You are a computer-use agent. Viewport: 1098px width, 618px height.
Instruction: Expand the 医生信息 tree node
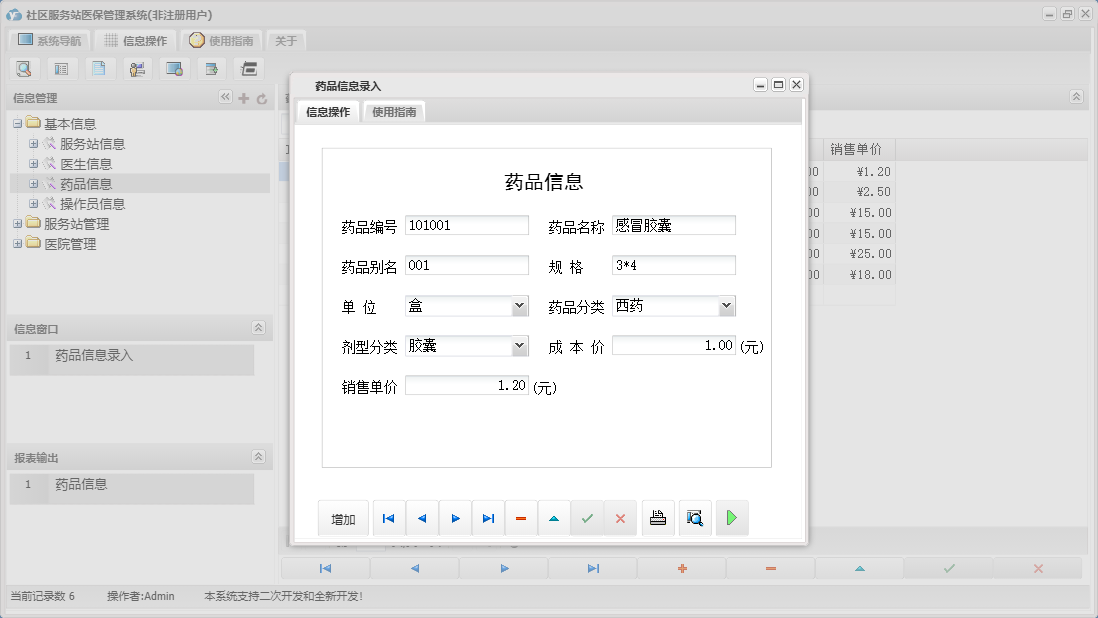pos(31,164)
